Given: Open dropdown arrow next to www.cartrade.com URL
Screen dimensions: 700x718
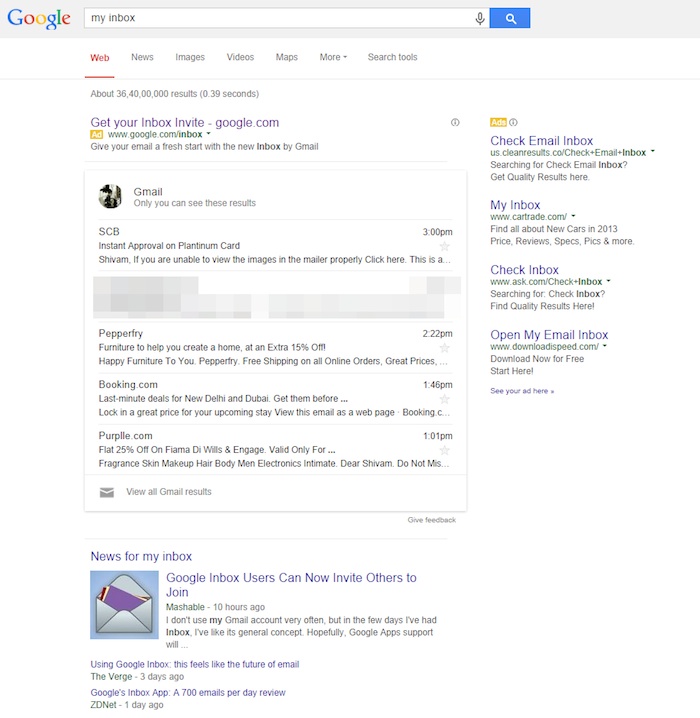Looking at the screenshot, I should (573, 217).
